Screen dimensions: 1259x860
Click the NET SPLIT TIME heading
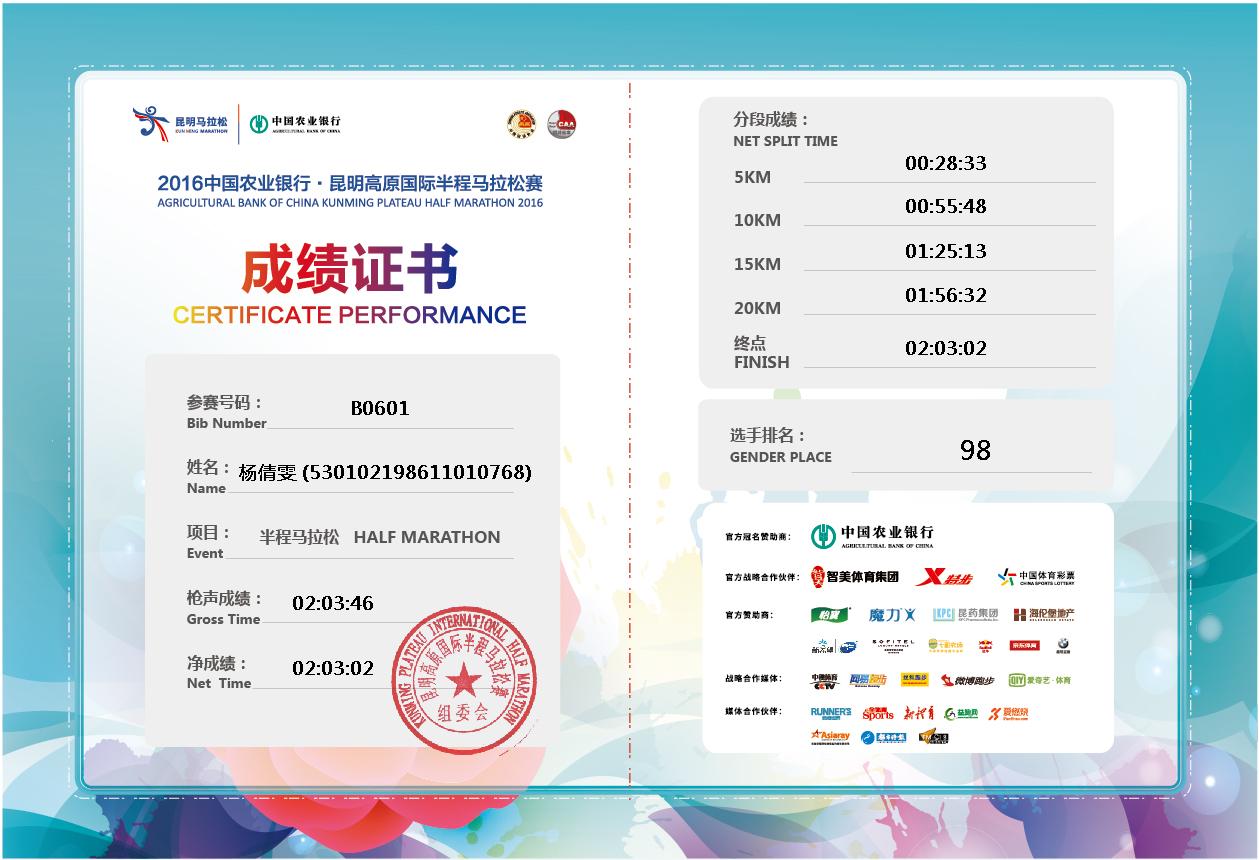point(786,141)
